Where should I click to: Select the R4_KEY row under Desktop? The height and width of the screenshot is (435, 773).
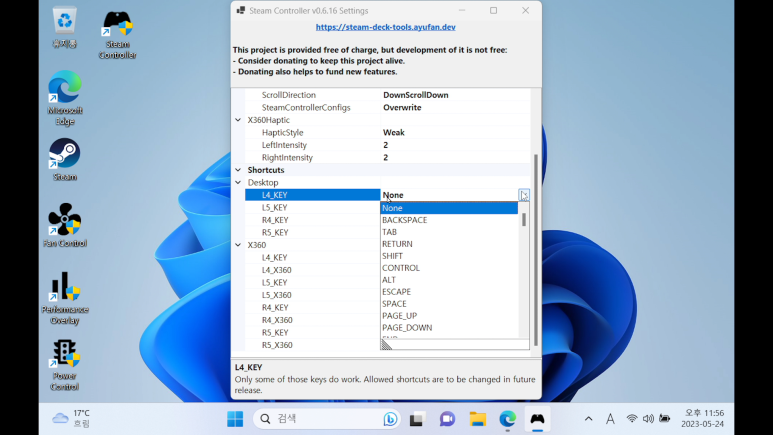(313, 220)
